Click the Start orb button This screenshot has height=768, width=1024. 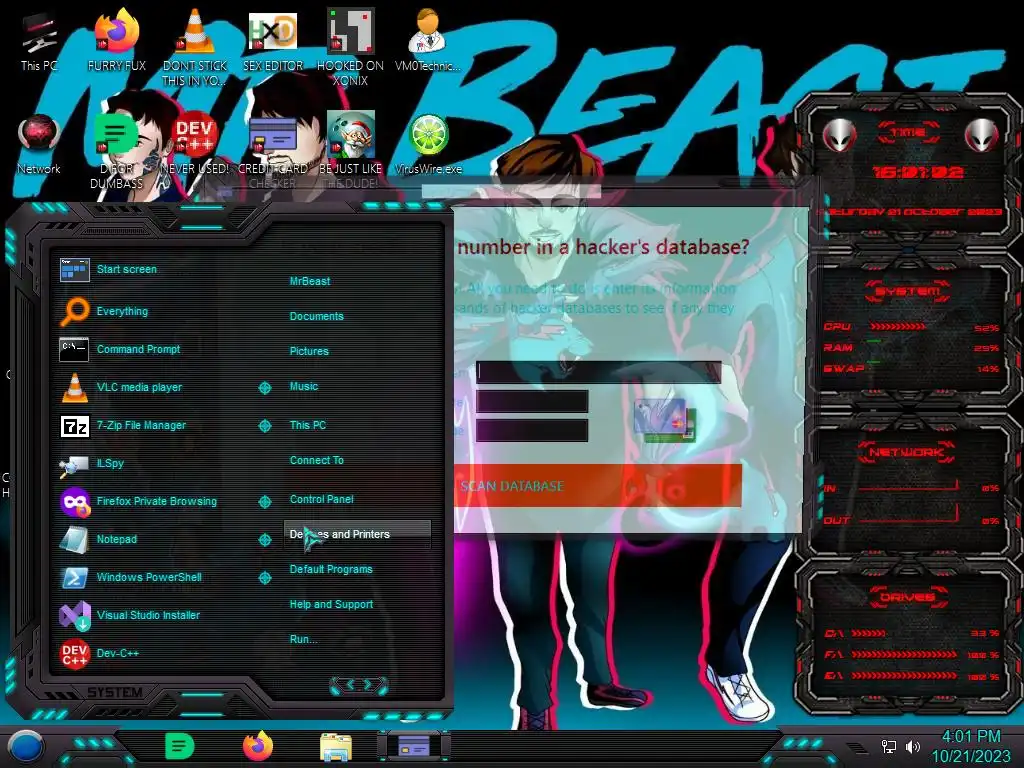pos(26,748)
